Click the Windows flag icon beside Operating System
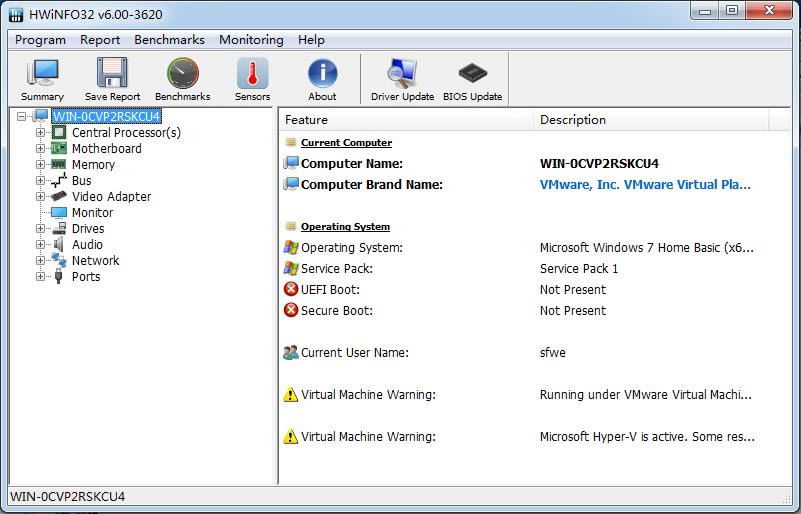Screen dimensions: 801x514 click(x=291, y=247)
